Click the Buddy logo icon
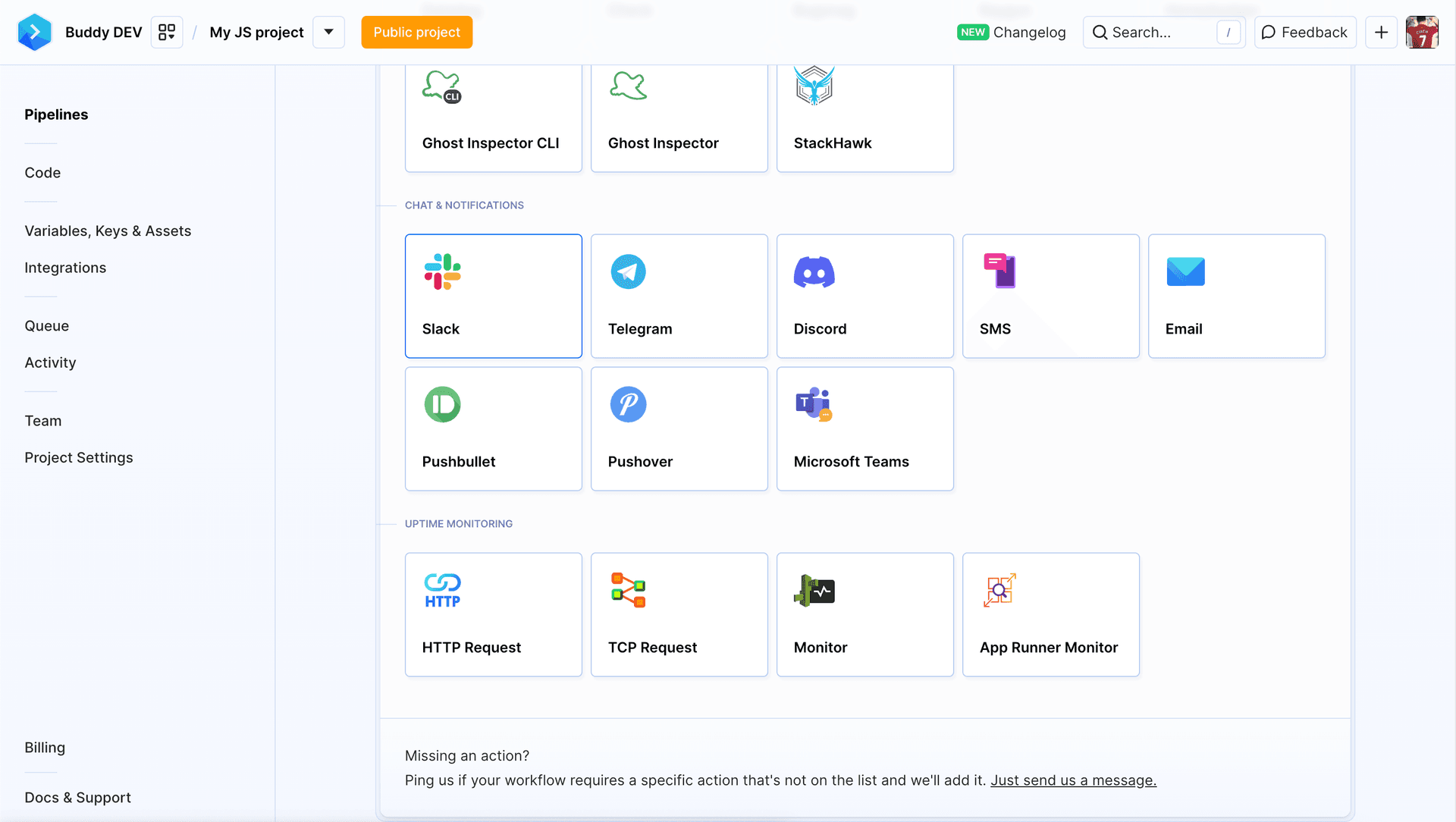 point(34,32)
